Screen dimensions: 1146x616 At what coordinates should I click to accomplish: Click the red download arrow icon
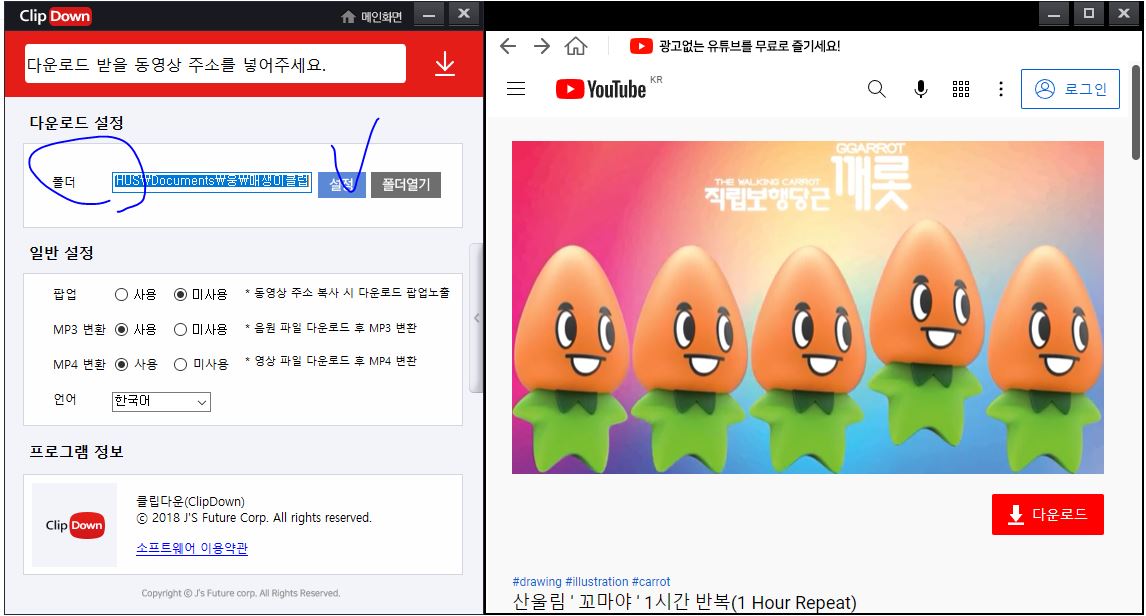click(445, 64)
